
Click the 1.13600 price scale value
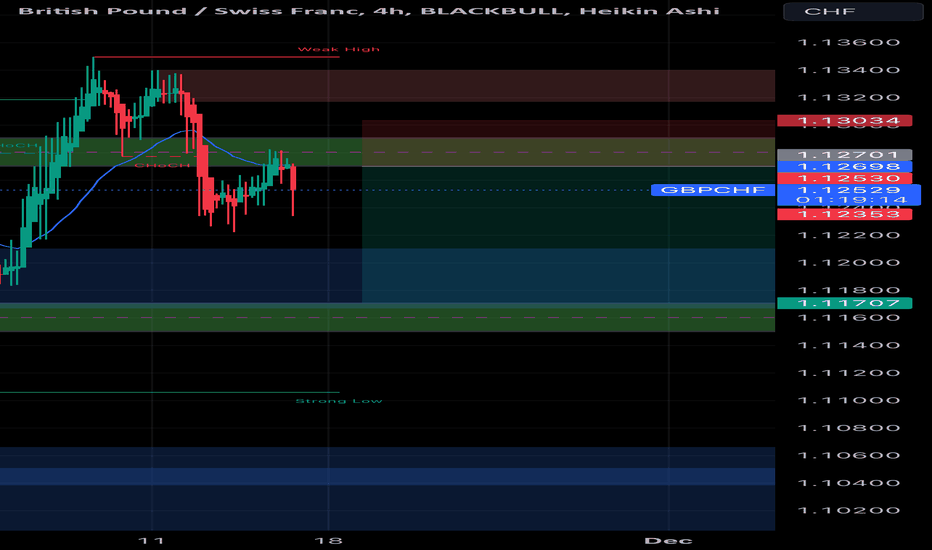coord(849,42)
